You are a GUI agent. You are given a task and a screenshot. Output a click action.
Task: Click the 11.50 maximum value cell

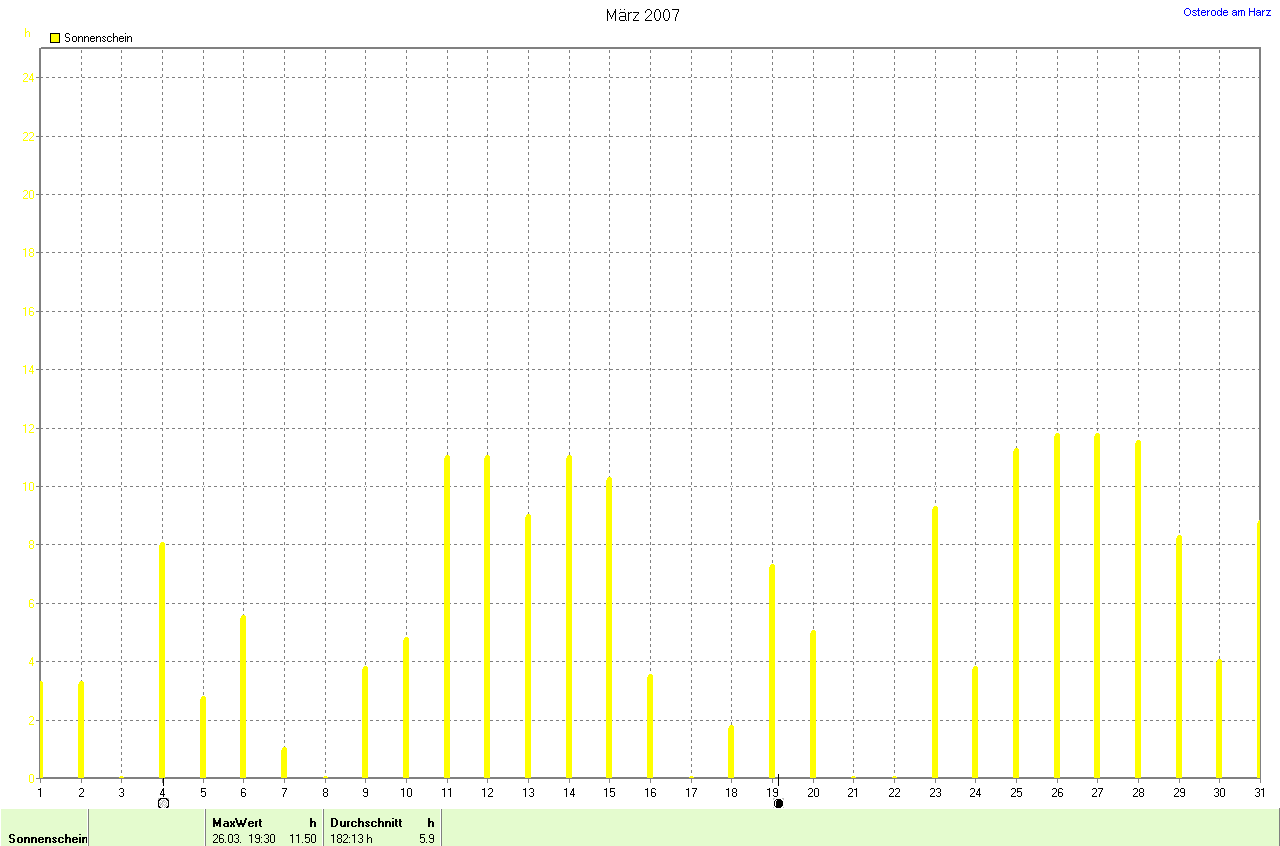click(x=302, y=838)
